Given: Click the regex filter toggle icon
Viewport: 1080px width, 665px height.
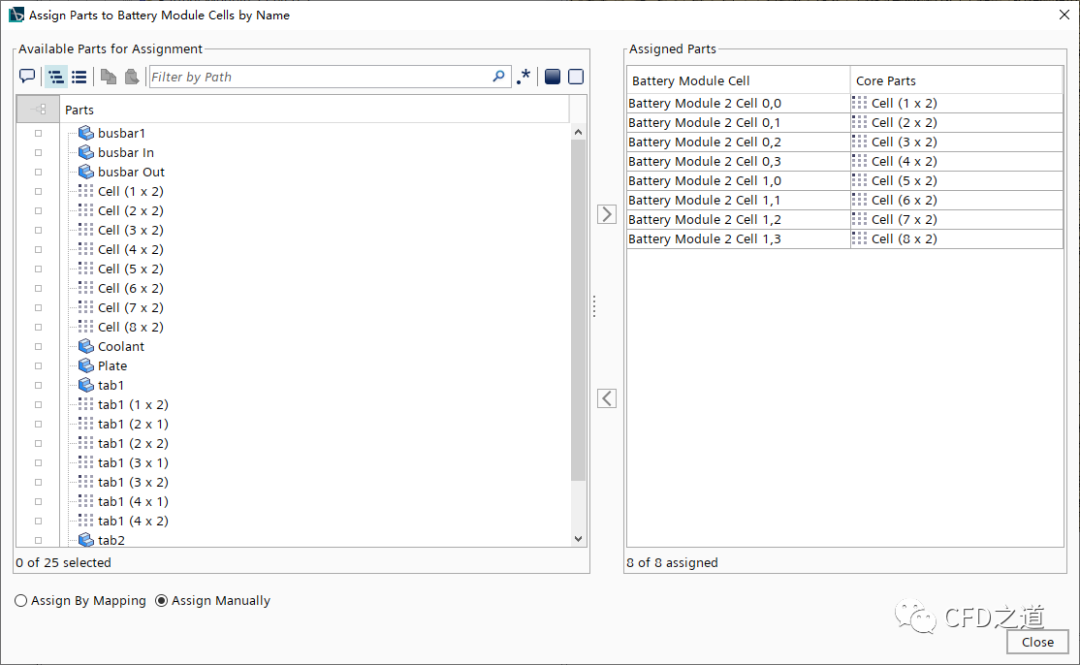Looking at the screenshot, I should point(523,77).
